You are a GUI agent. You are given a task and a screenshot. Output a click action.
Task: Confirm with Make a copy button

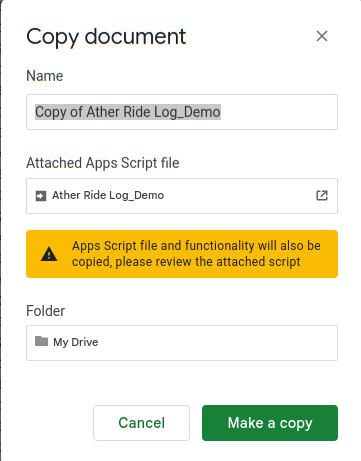(x=270, y=423)
